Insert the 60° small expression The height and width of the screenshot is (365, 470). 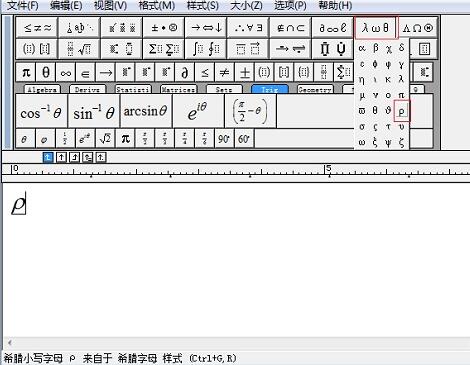coord(244,138)
